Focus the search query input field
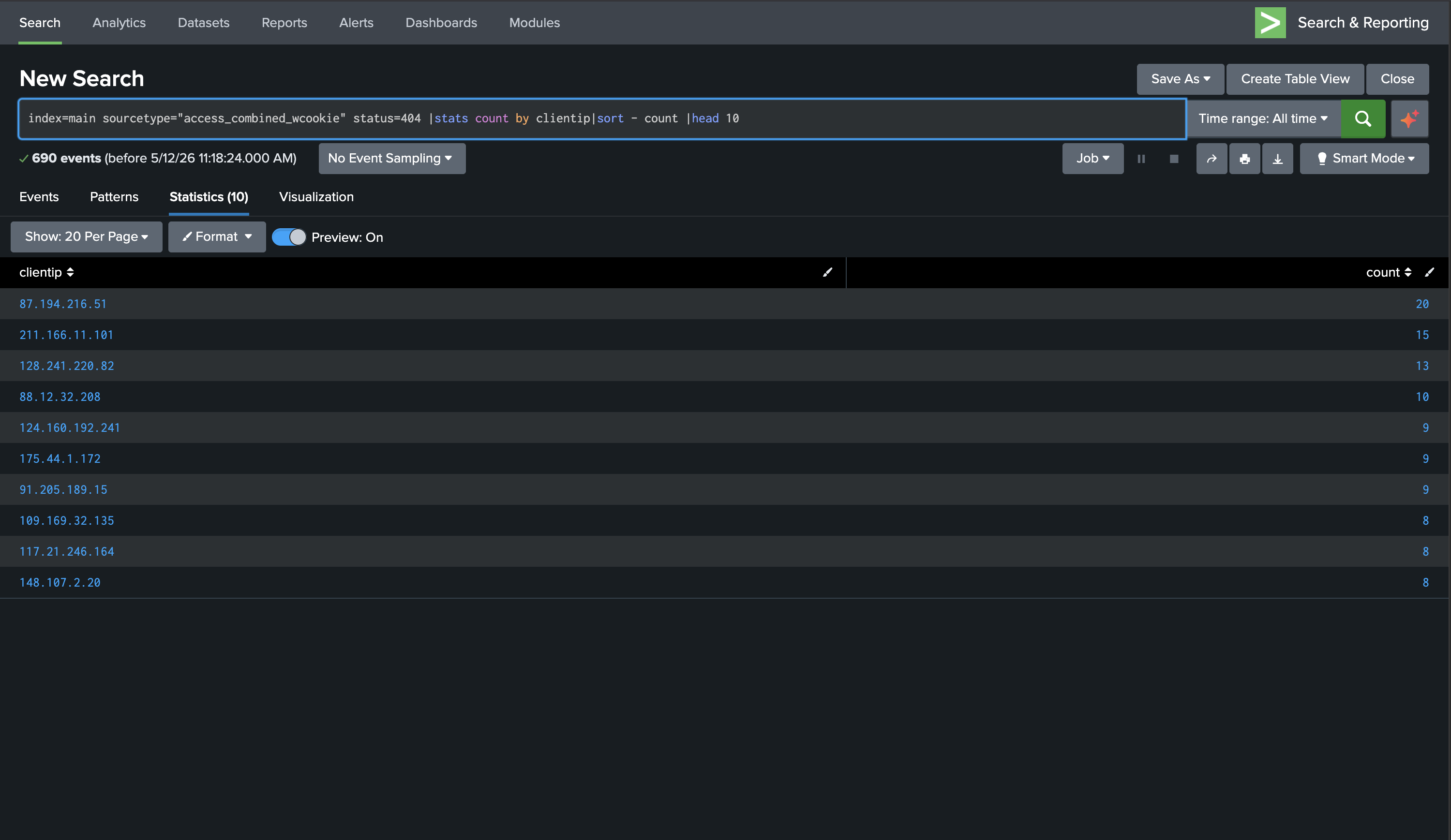This screenshot has width=1451, height=840. 602,118
